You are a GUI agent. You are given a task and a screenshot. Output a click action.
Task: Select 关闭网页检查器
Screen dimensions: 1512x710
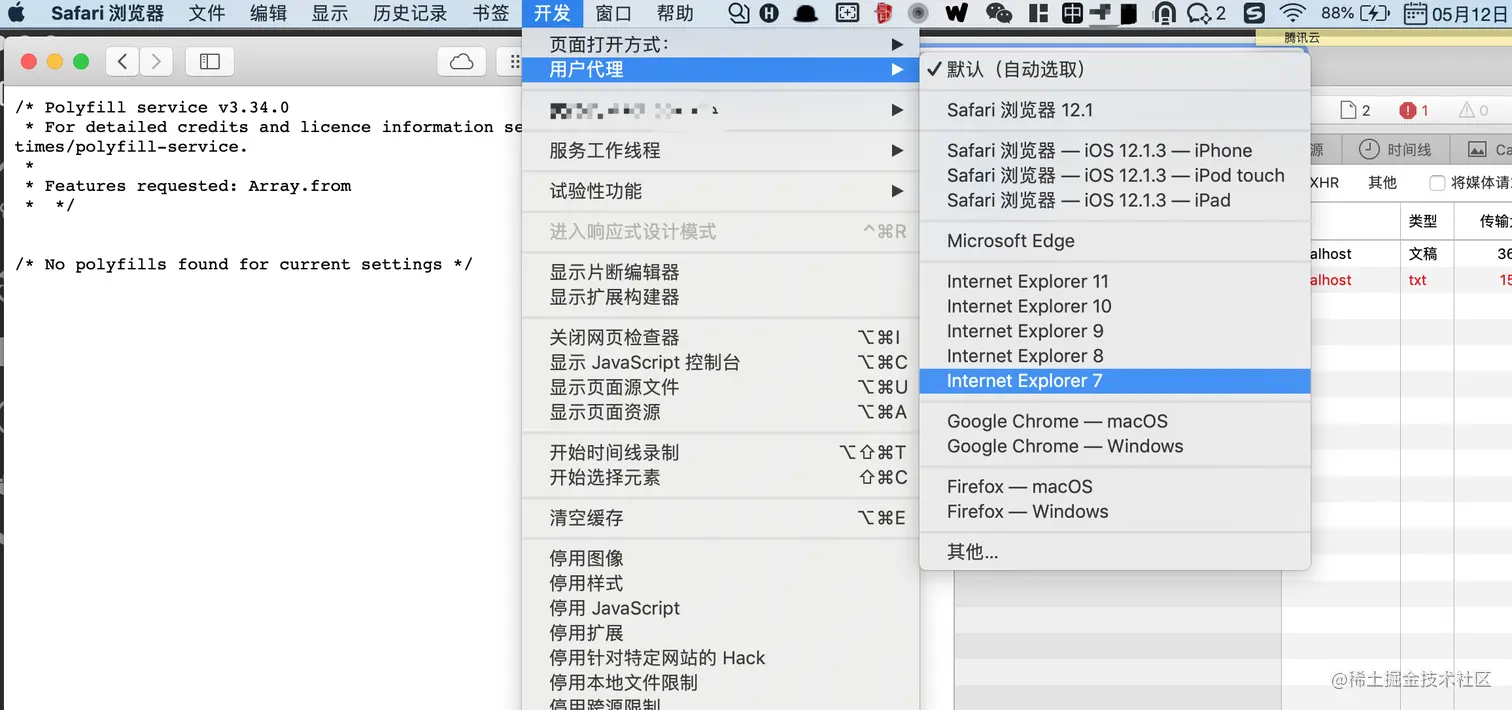point(720,337)
